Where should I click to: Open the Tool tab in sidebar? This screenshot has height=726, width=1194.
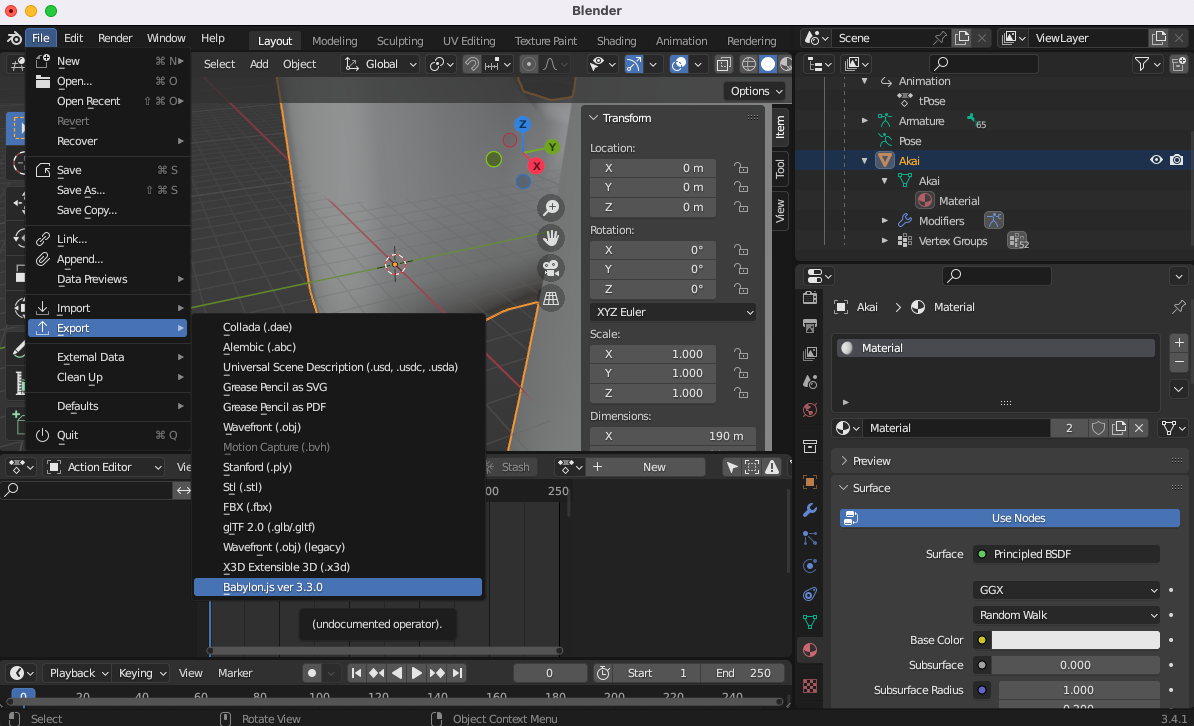[x=780, y=168]
